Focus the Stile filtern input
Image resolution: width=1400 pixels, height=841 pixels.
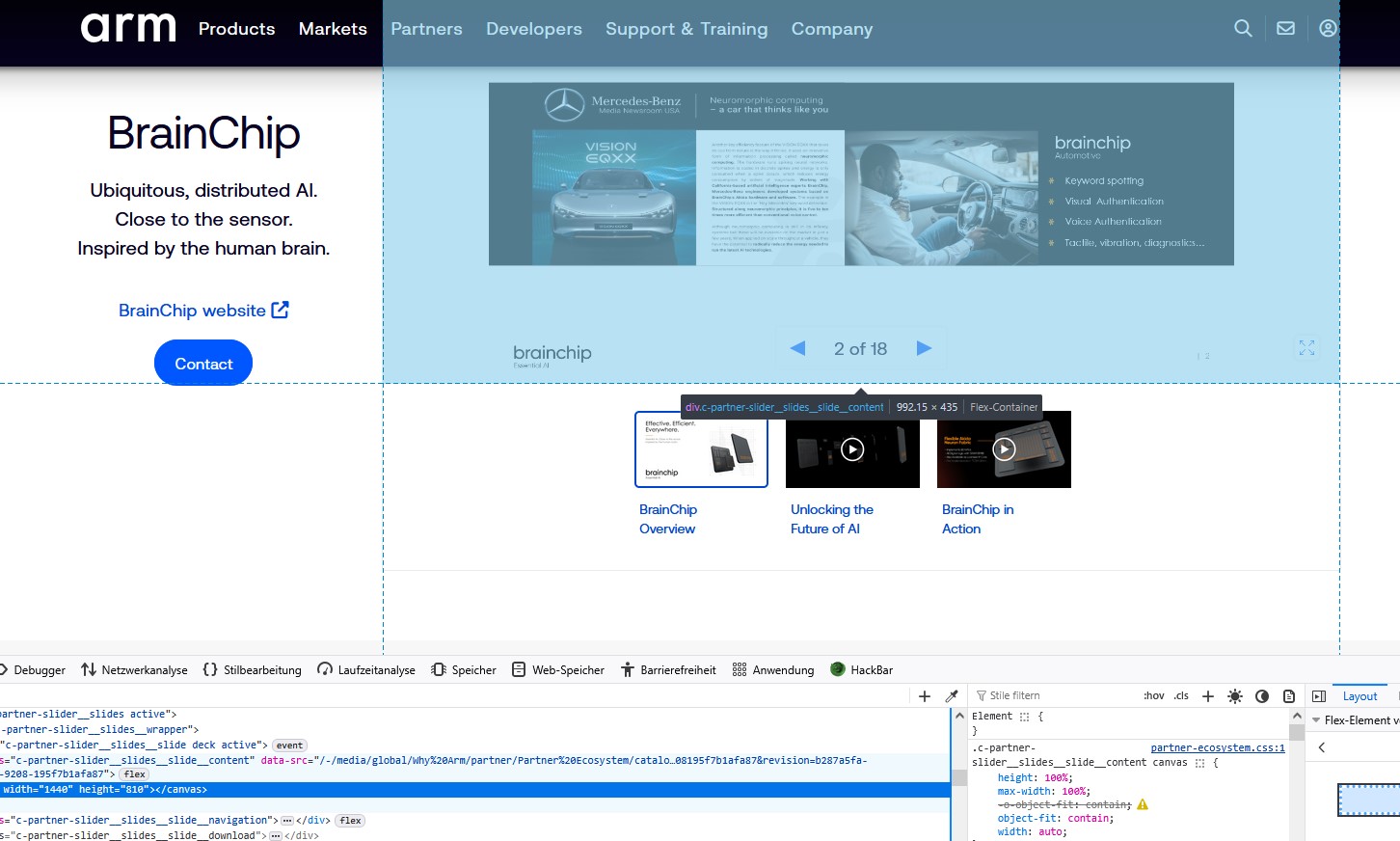(x=1056, y=695)
